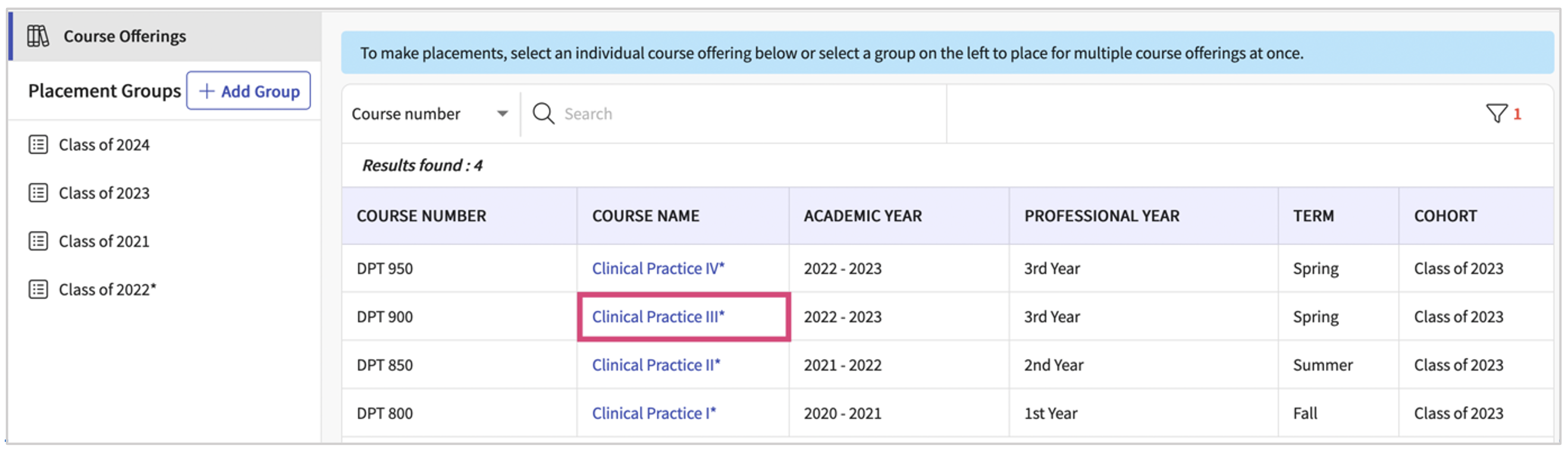Select the Class of 2024 placement group

click(104, 145)
